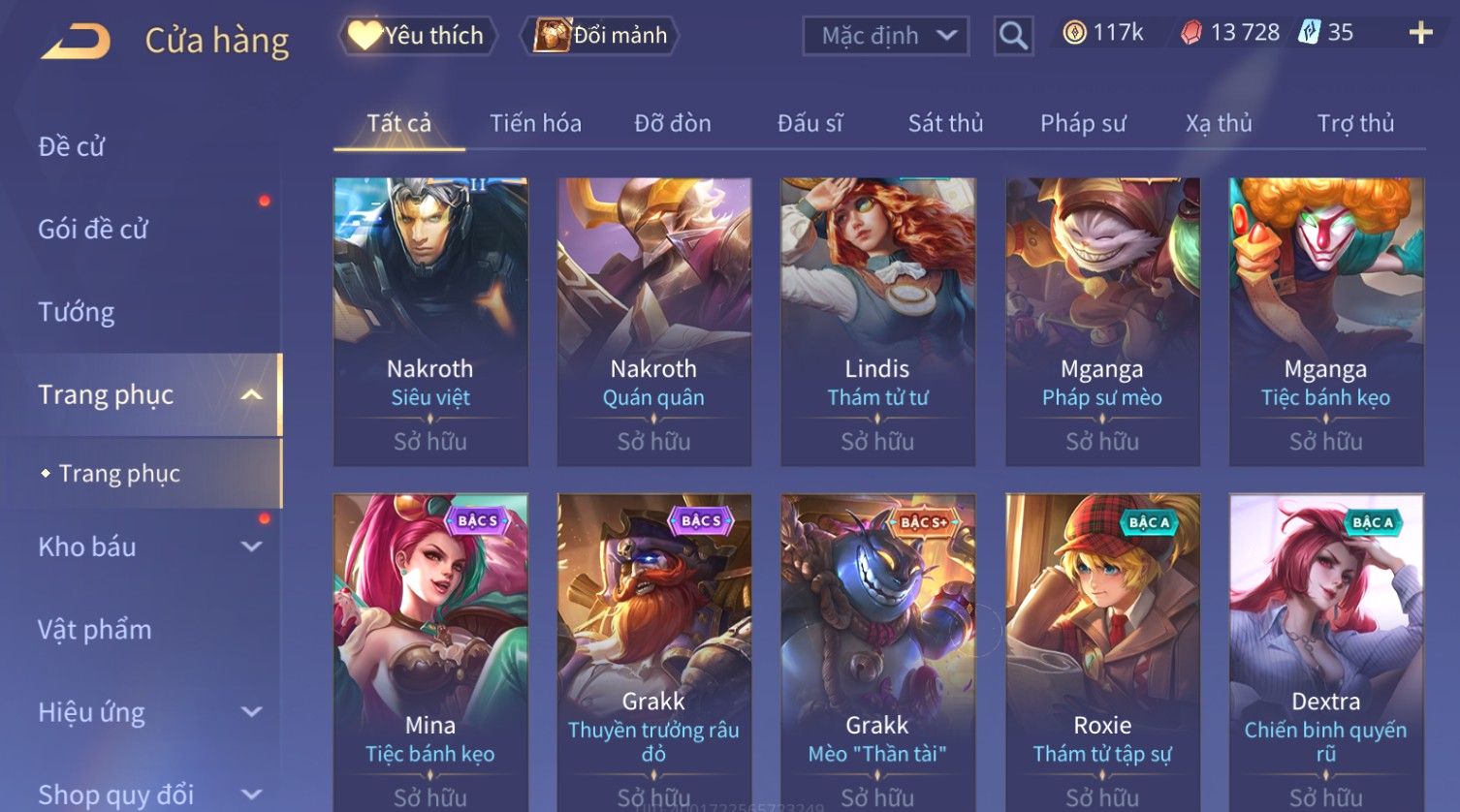Tap the gold coin balance icon
The width and height of the screenshot is (1460, 812).
pos(1074,33)
